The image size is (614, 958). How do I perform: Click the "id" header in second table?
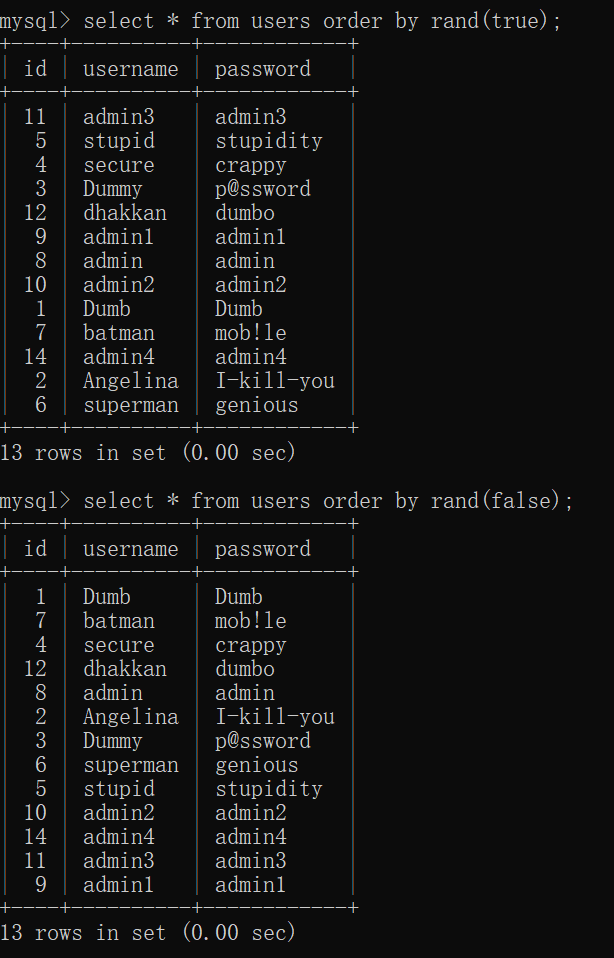tap(35, 549)
